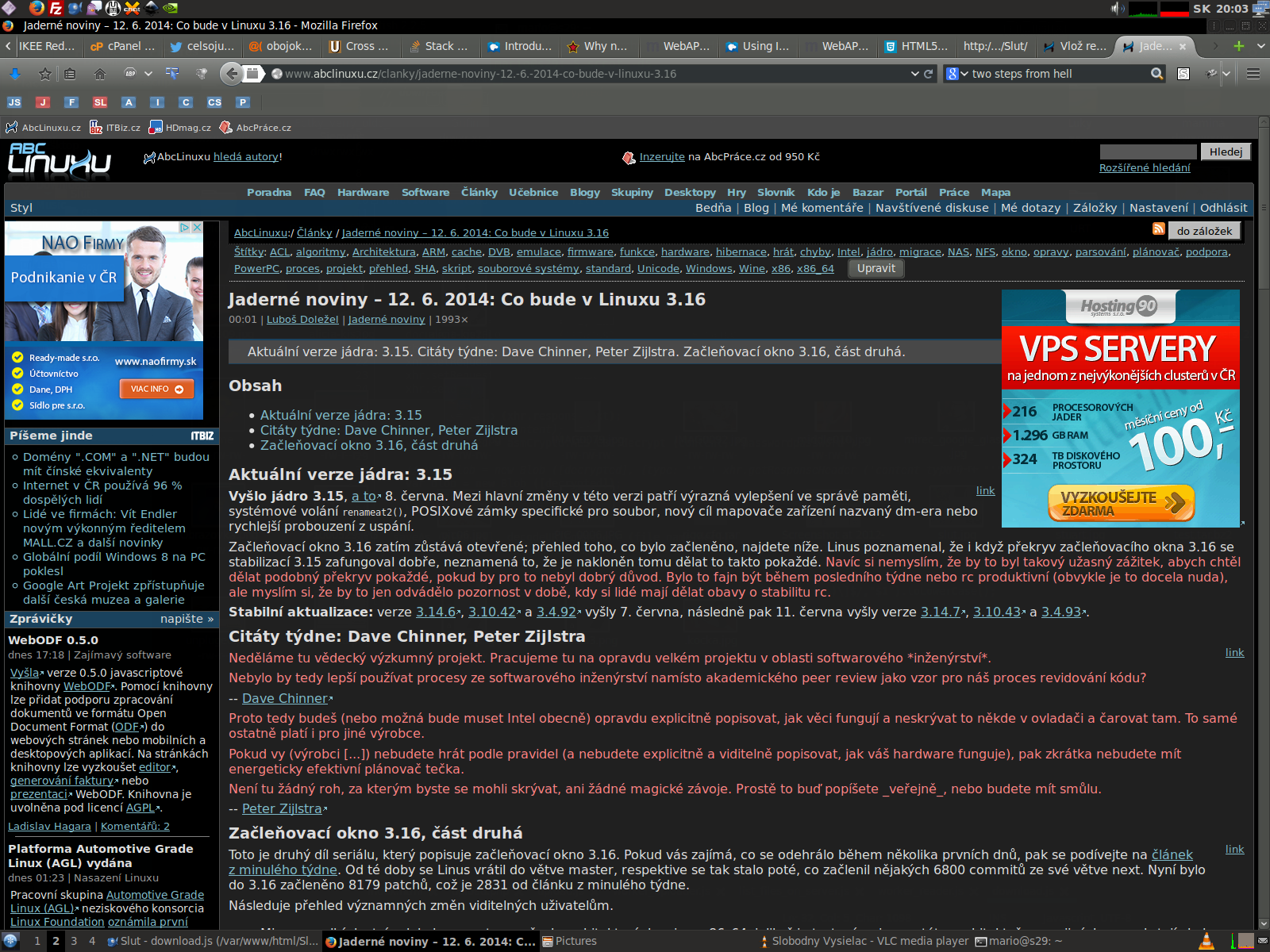Viewport: 1270px width, 952px height.
Task: Focus the site search input field
Action: tap(1148, 152)
